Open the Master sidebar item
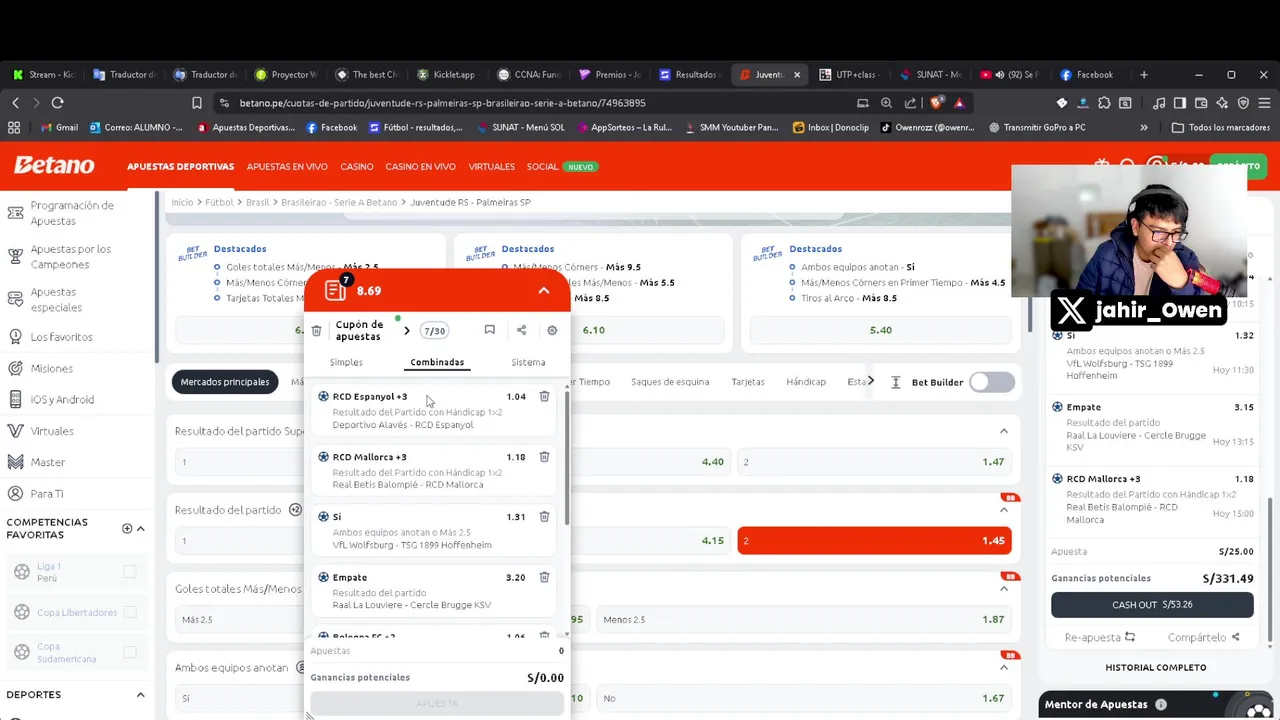1280x720 pixels. pyautogui.click(x=47, y=463)
